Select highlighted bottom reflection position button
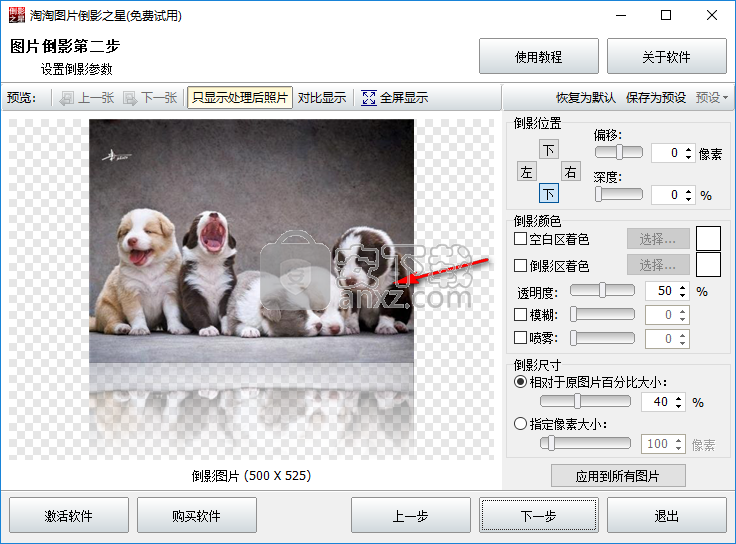This screenshot has width=736, height=544. pyautogui.click(x=548, y=193)
